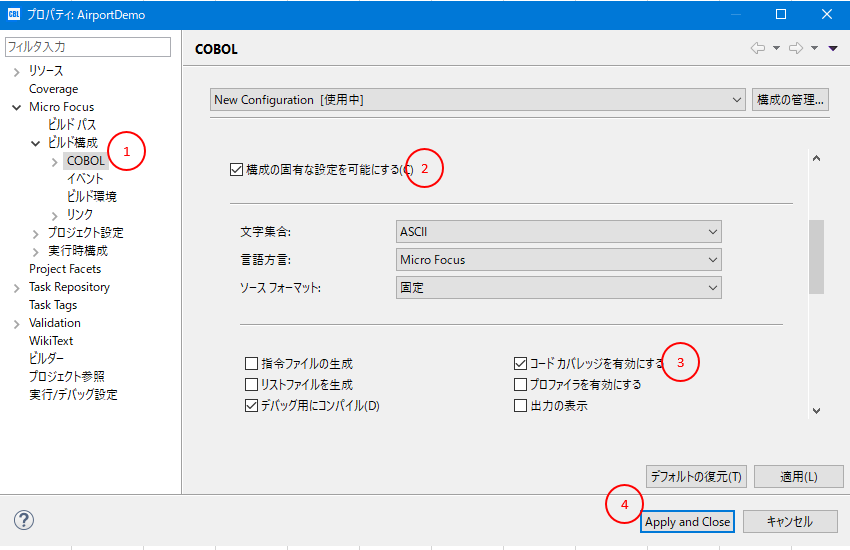Expand the Task Repository tree node

[16, 288]
